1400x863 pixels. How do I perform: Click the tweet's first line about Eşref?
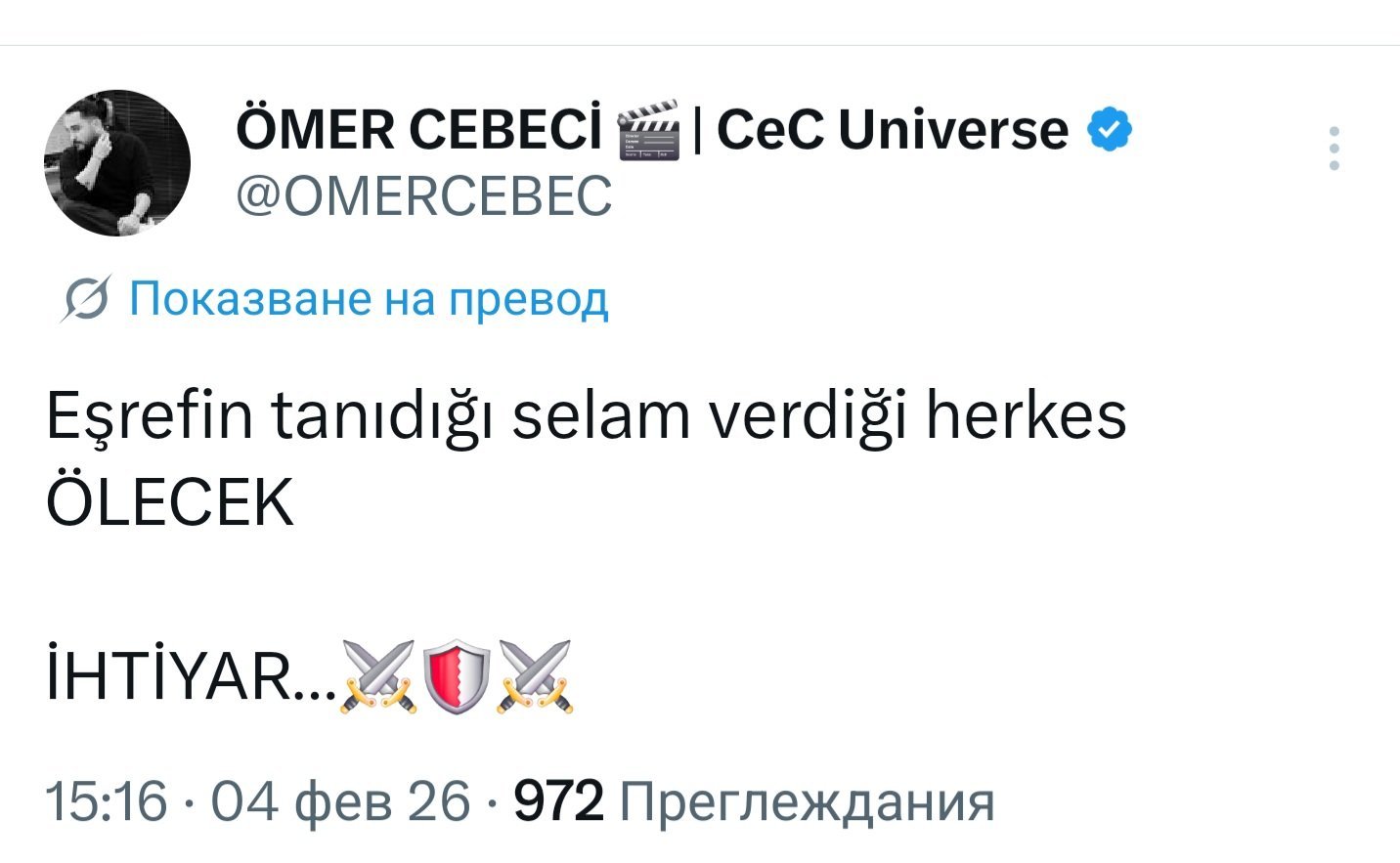[x=586, y=417]
